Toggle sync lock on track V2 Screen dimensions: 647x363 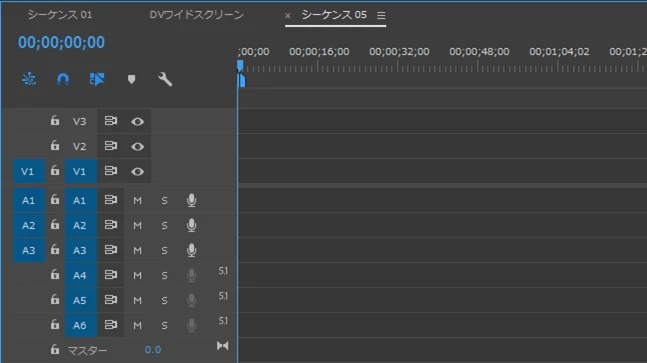[x=111, y=146]
